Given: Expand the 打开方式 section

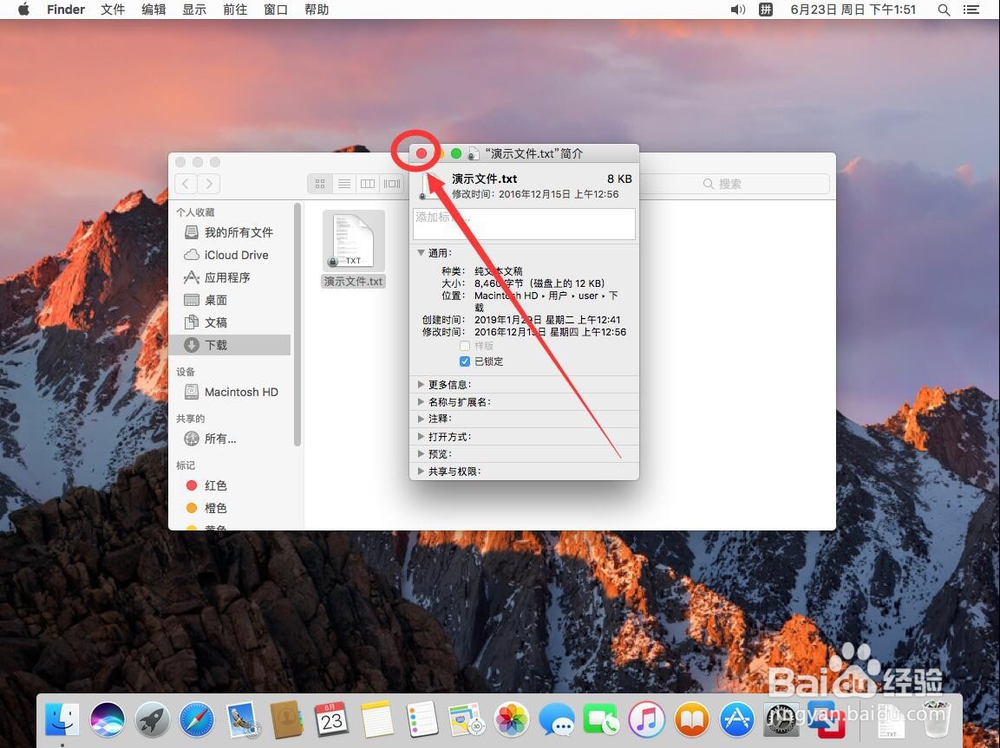Looking at the screenshot, I should pos(421,436).
